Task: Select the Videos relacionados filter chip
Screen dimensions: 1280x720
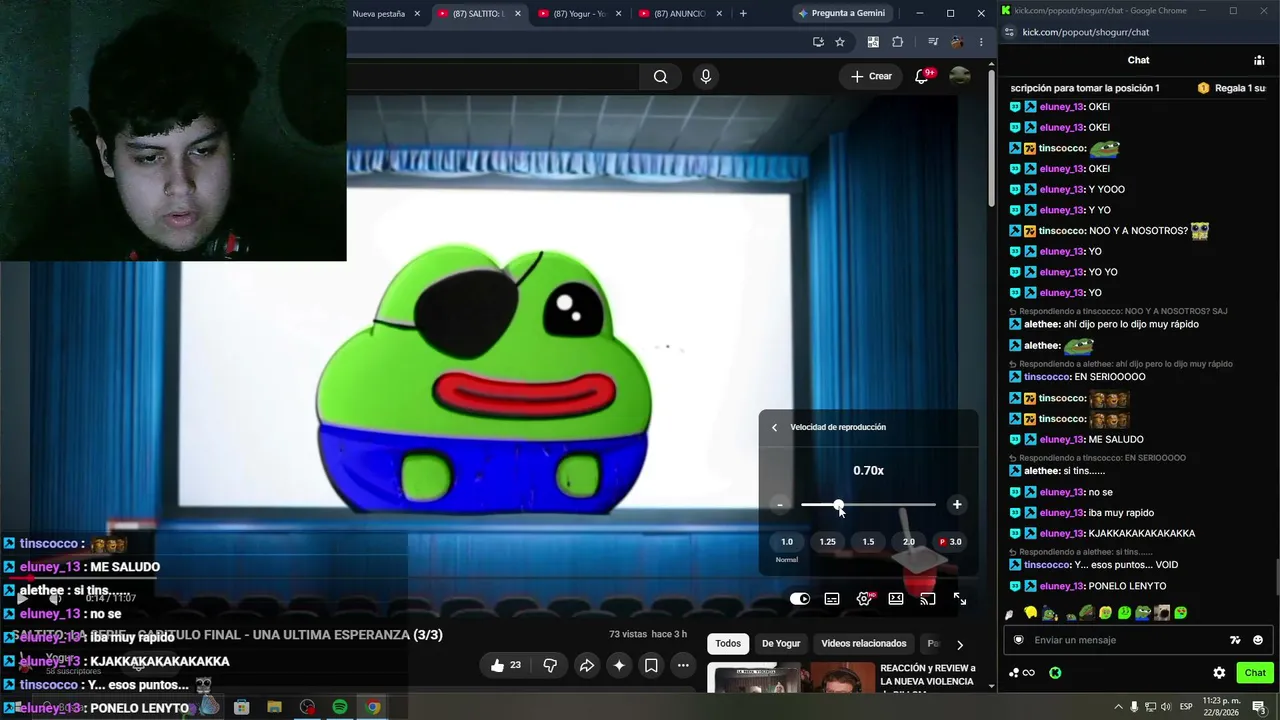Action: (864, 644)
